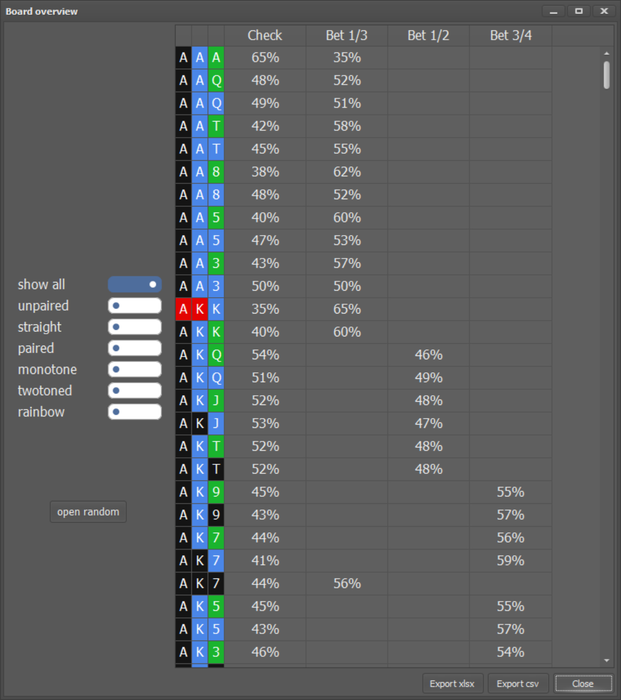This screenshot has height=700, width=621.
Task: Click the scrollbar down arrow
Action: 606,660
